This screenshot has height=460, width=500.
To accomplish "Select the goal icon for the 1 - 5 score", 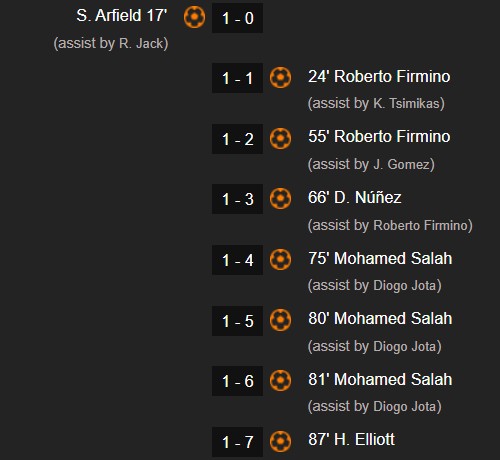I will [280, 320].
